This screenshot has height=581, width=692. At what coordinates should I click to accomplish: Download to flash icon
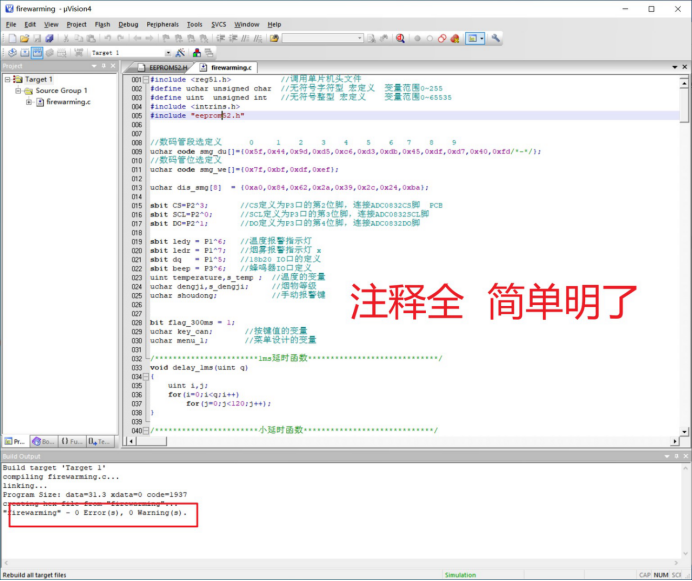[x=79, y=53]
